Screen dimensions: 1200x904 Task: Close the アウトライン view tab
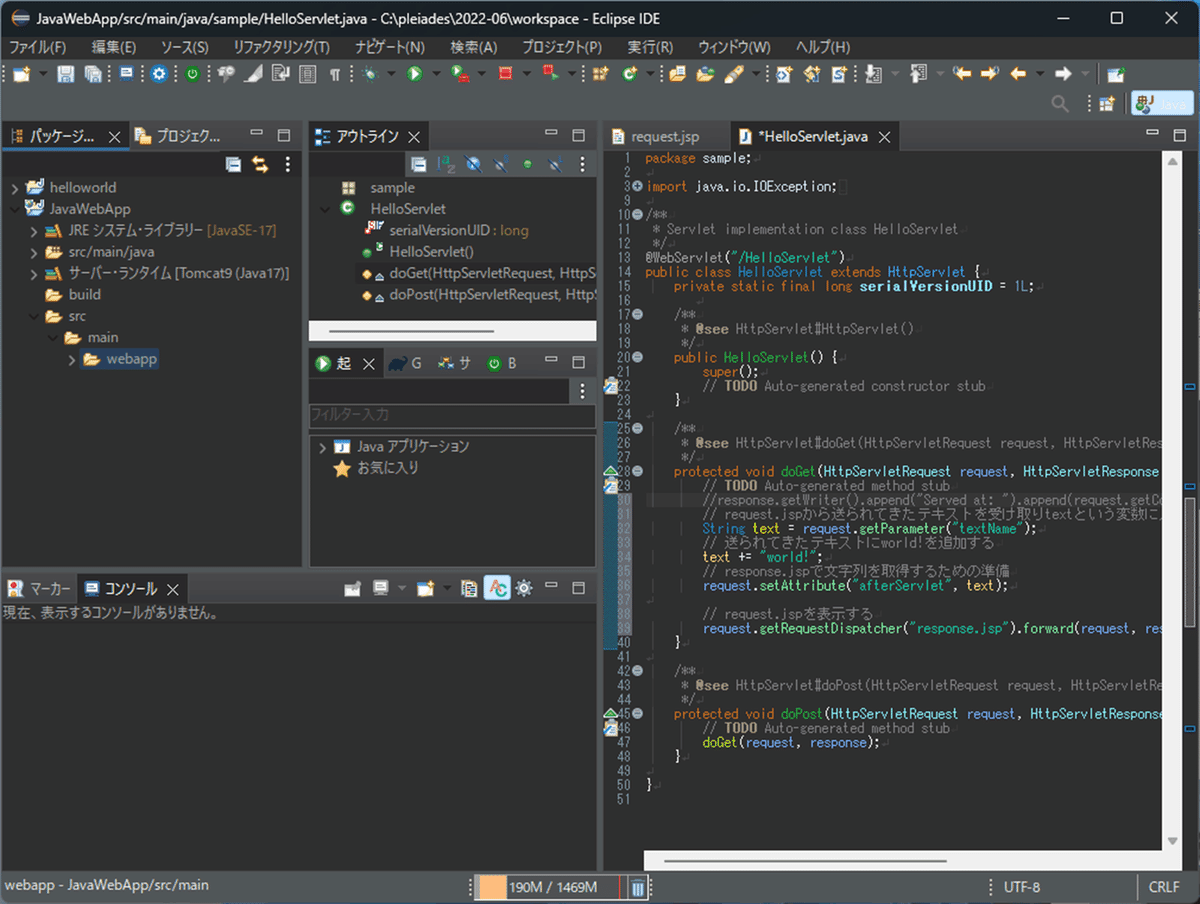coord(413,137)
